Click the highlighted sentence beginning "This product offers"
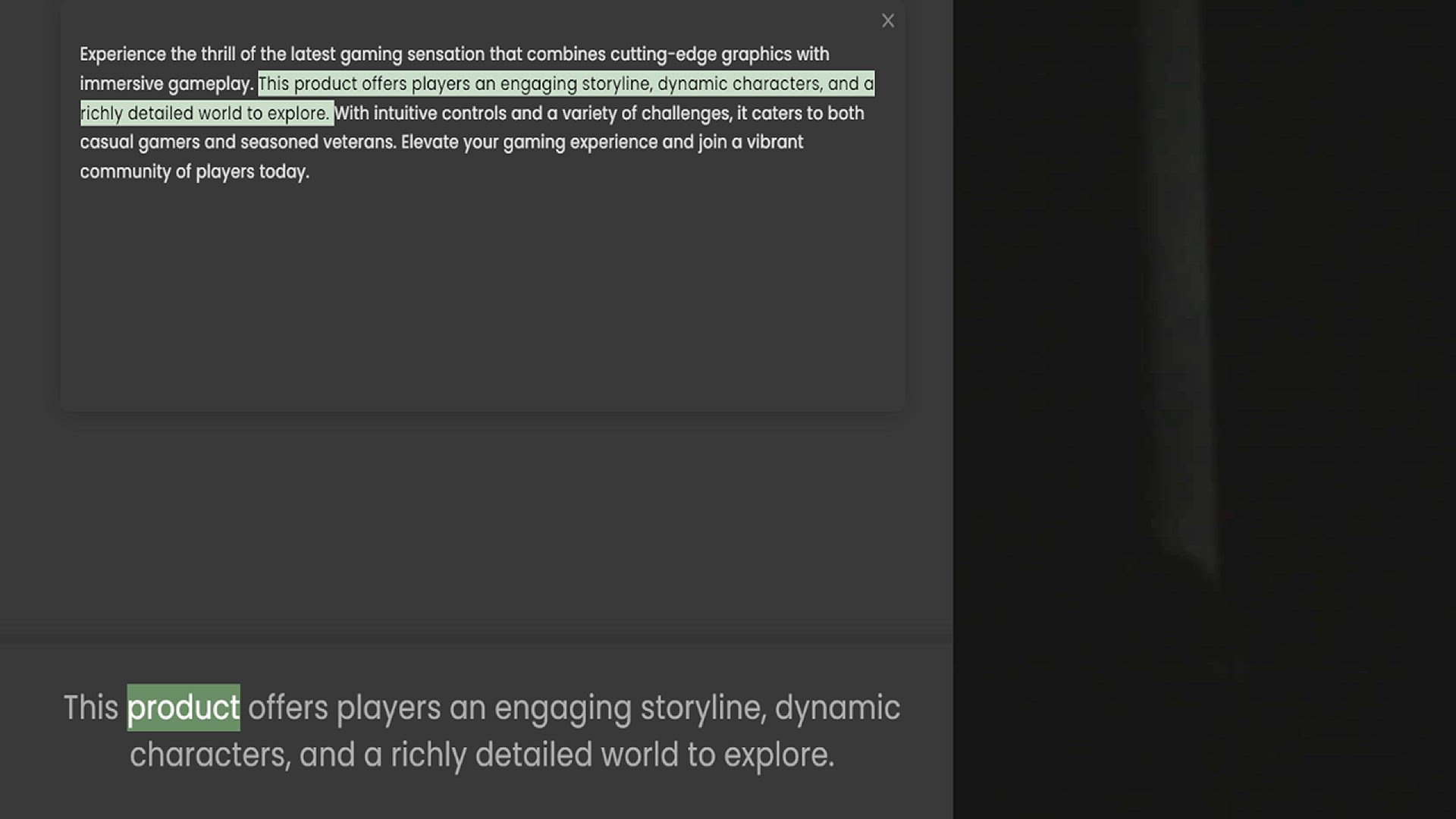1456x819 pixels. point(566,83)
